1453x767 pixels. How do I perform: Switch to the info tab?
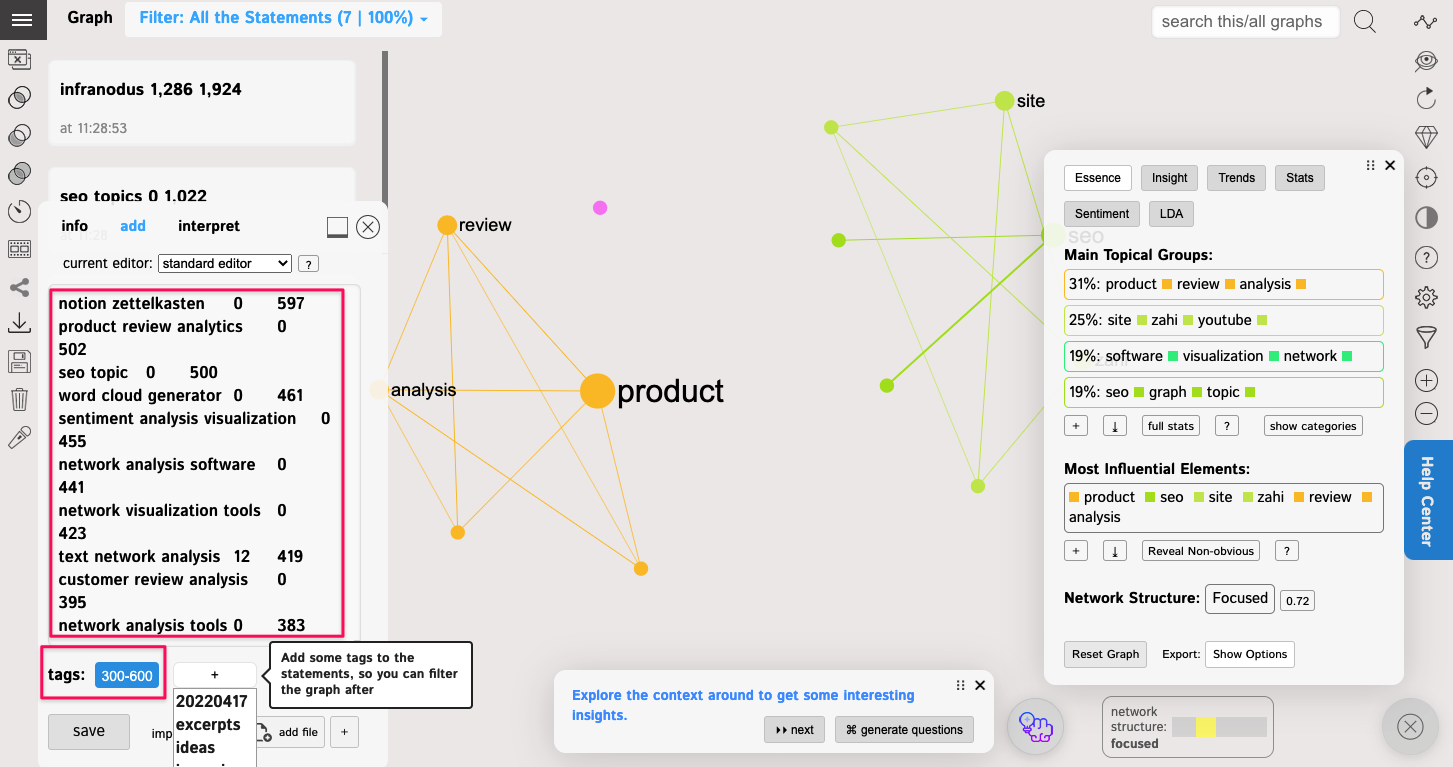pyautogui.click(x=75, y=226)
